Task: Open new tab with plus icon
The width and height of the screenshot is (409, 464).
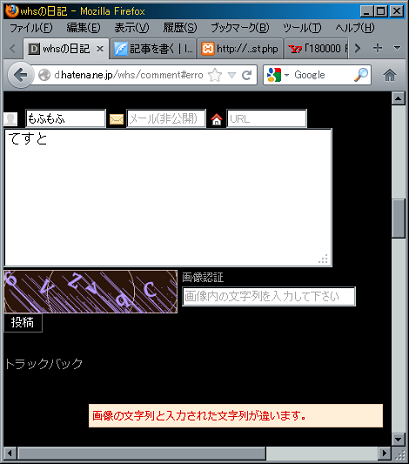Action: pyautogui.click(x=377, y=48)
